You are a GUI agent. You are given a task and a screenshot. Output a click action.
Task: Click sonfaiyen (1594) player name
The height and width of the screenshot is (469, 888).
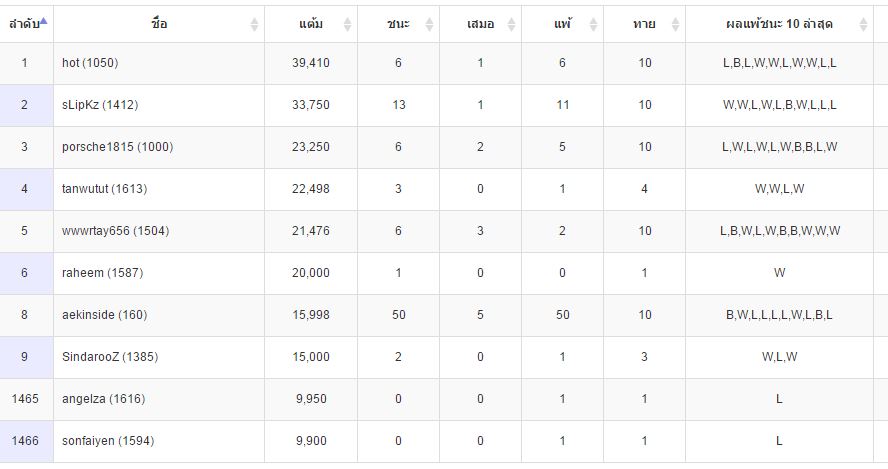(108, 441)
